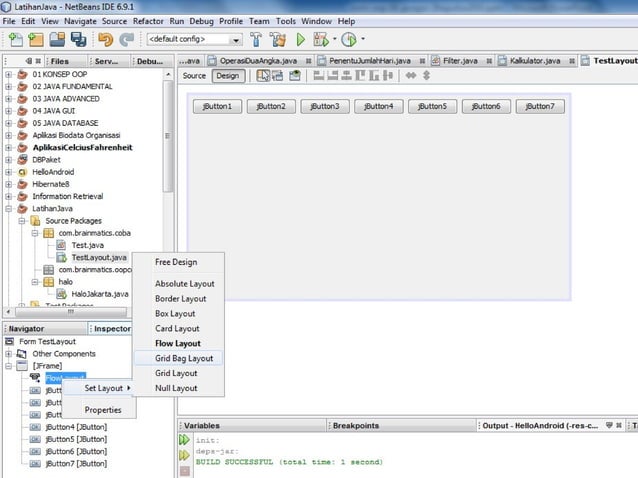Run the project with green play icon
This screenshot has width=638, height=478.
pos(300,40)
